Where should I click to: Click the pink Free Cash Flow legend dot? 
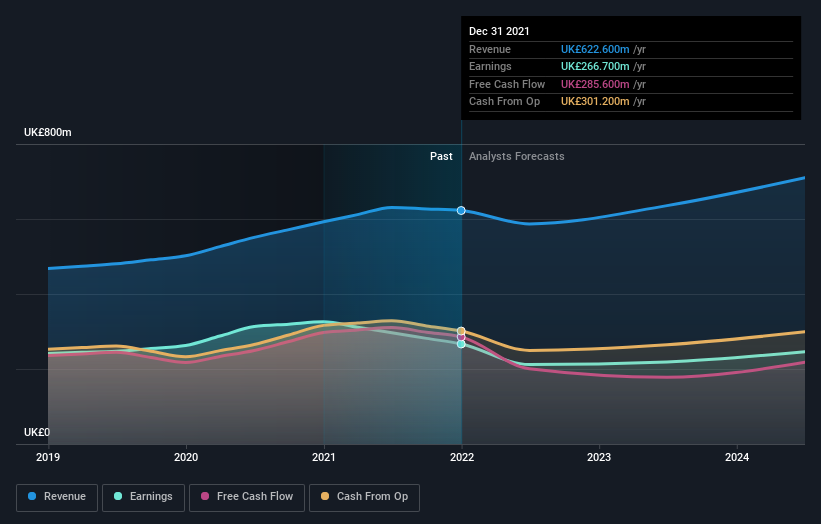pos(205,496)
